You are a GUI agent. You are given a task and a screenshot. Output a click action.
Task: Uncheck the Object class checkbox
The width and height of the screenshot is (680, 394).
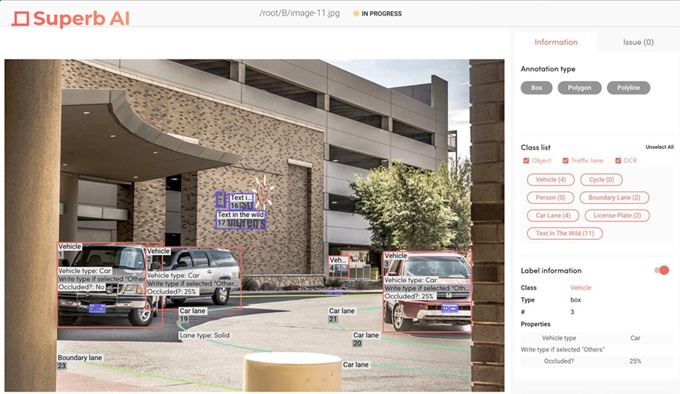[x=526, y=160]
